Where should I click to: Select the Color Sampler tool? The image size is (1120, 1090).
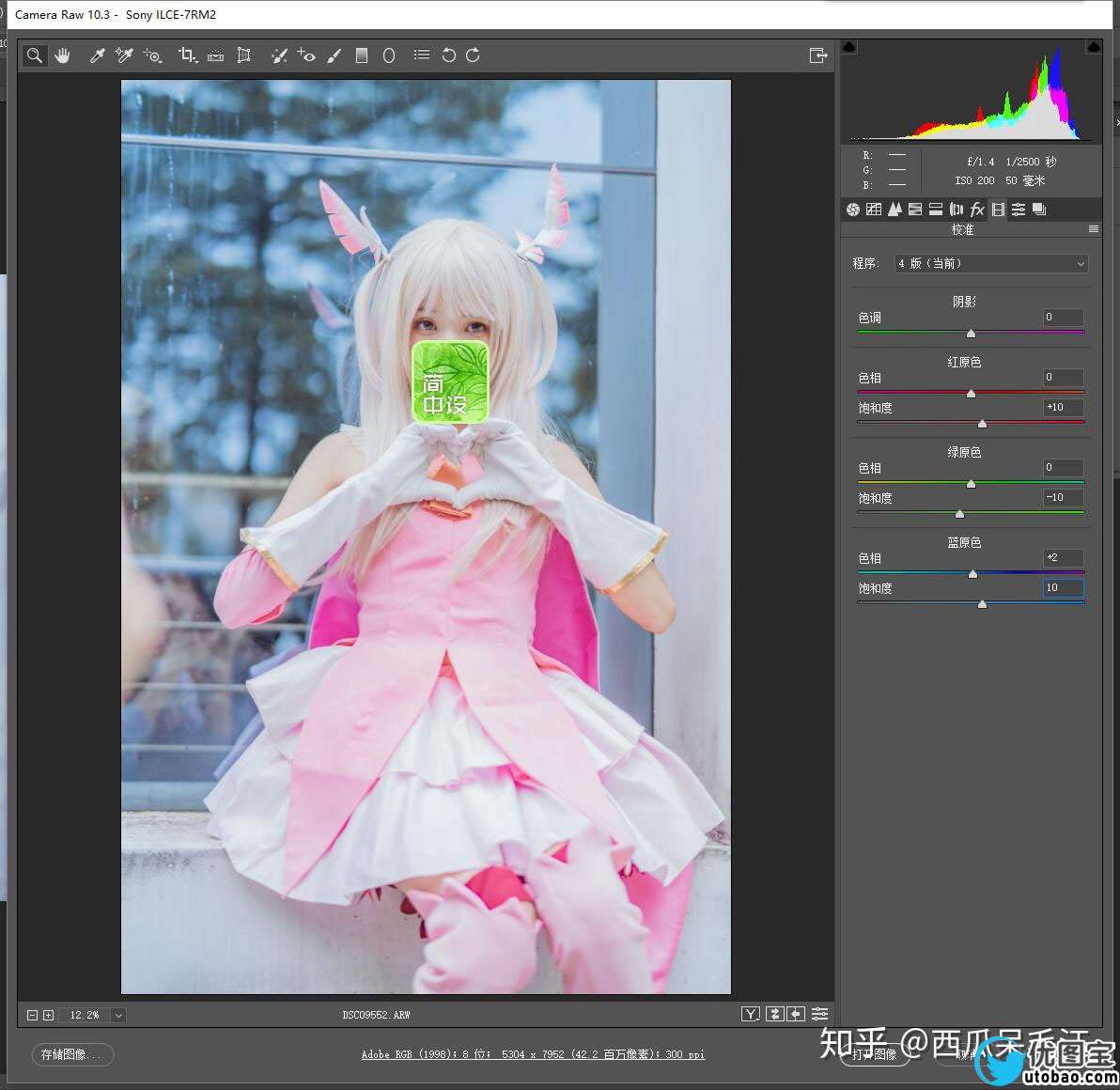coord(124,55)
